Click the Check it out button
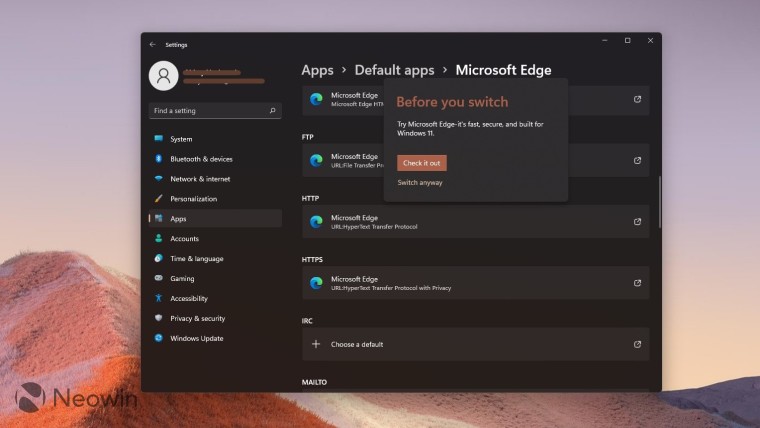 (422, 163)
